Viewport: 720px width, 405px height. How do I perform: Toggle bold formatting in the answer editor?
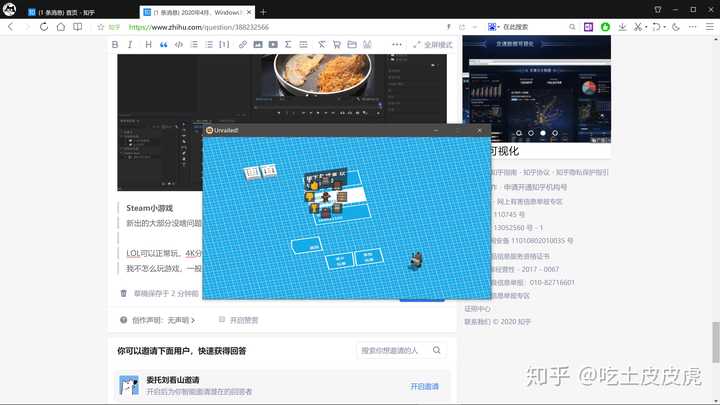coord(115,45)
